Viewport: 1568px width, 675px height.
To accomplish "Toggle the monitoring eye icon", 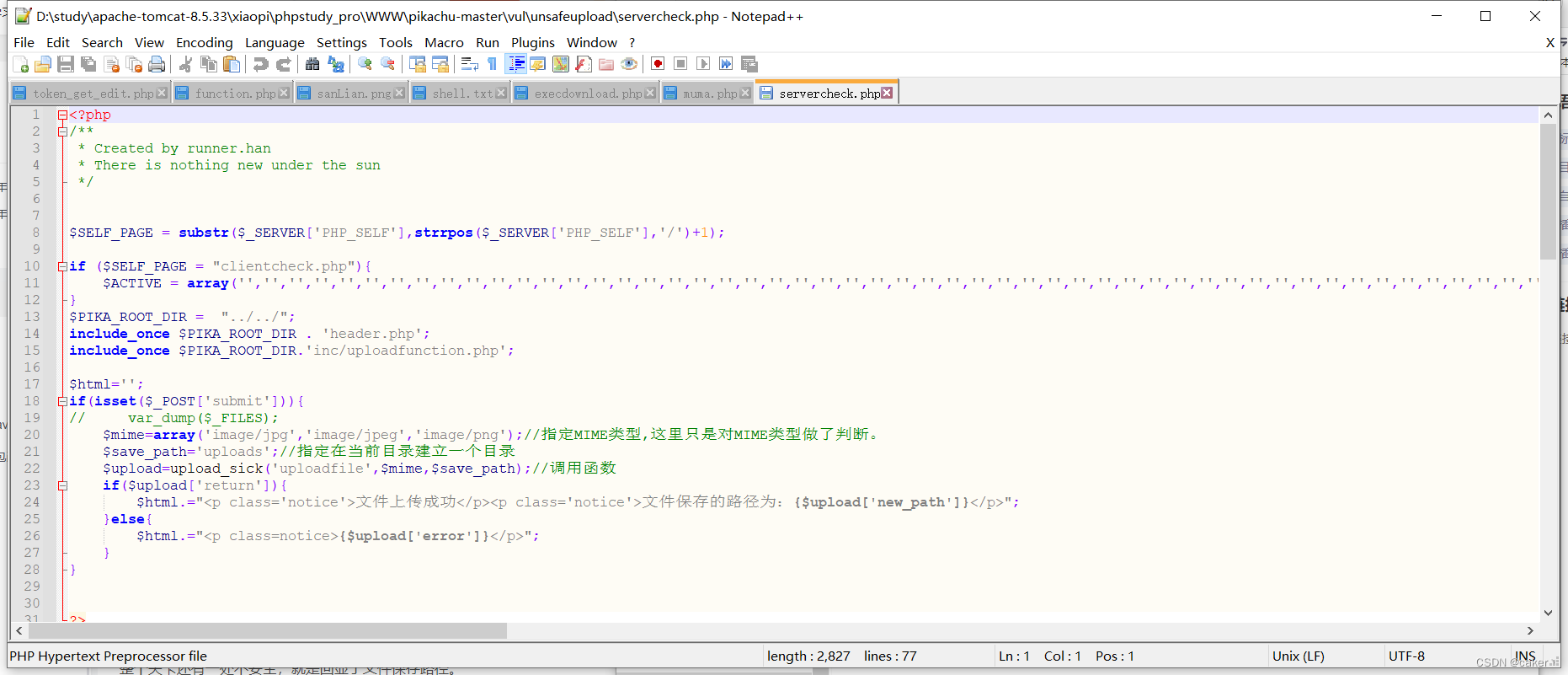I will coord(628,64).
